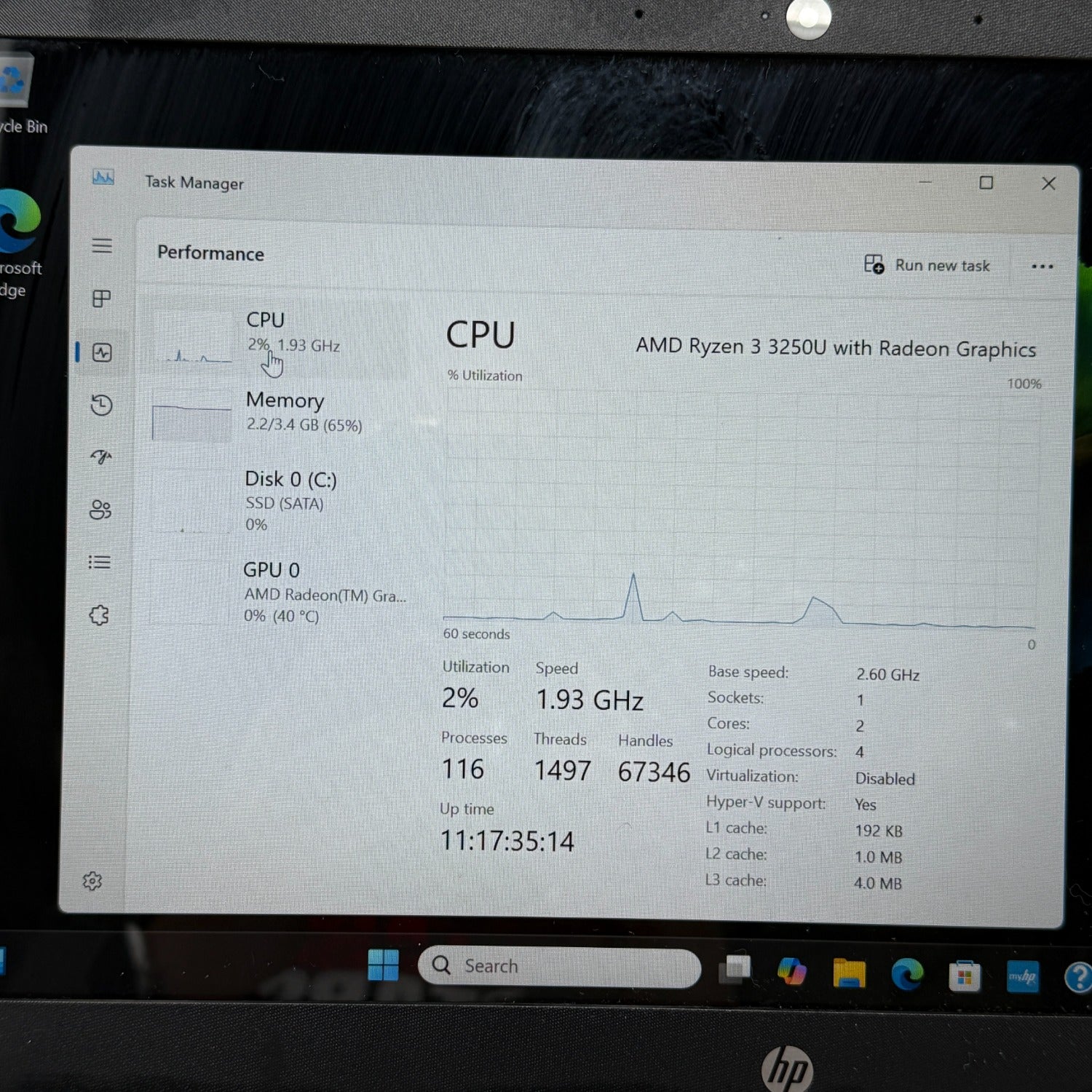Open Details page in sidebar

coord(100,562)
